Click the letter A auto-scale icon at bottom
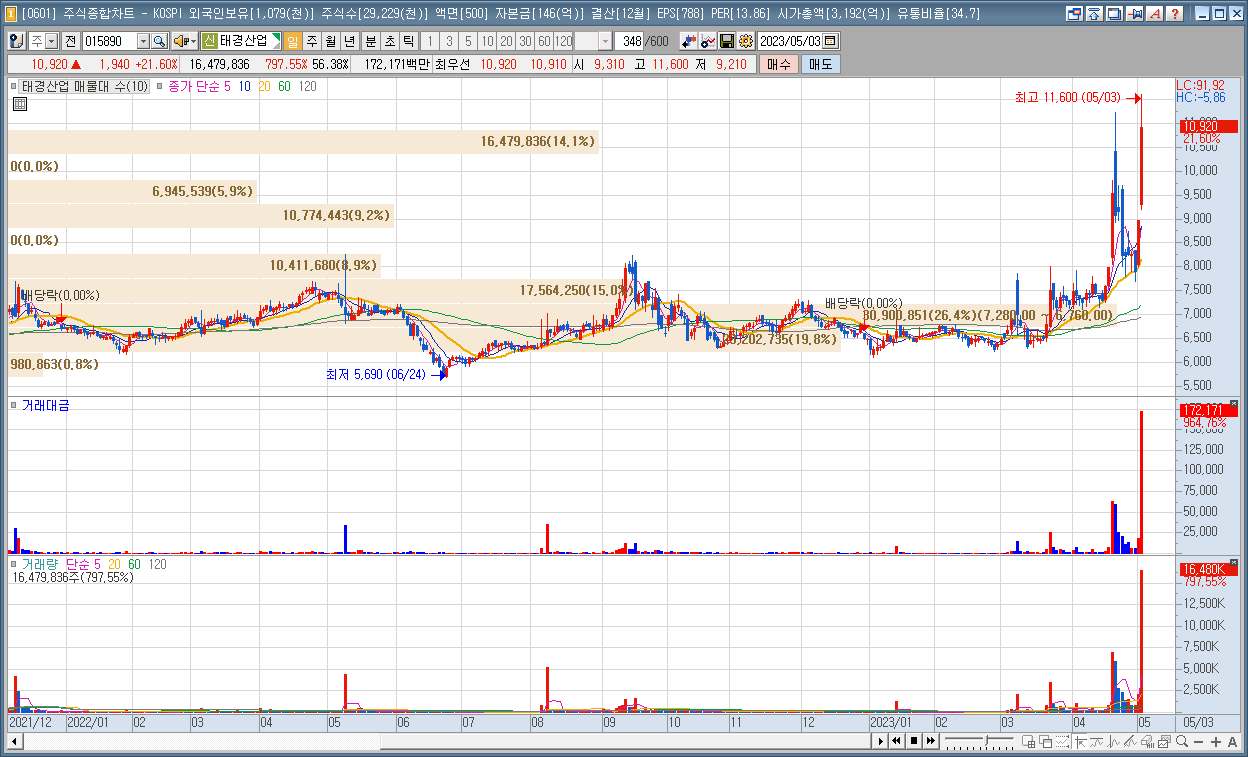1248x757 pixels. (1232, 741)
